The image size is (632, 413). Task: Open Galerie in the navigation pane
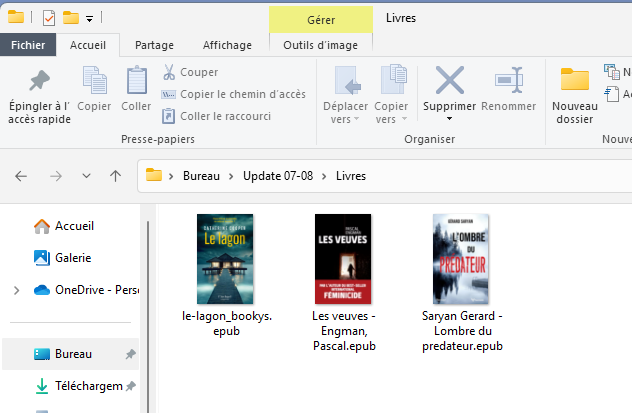point(62,258)
